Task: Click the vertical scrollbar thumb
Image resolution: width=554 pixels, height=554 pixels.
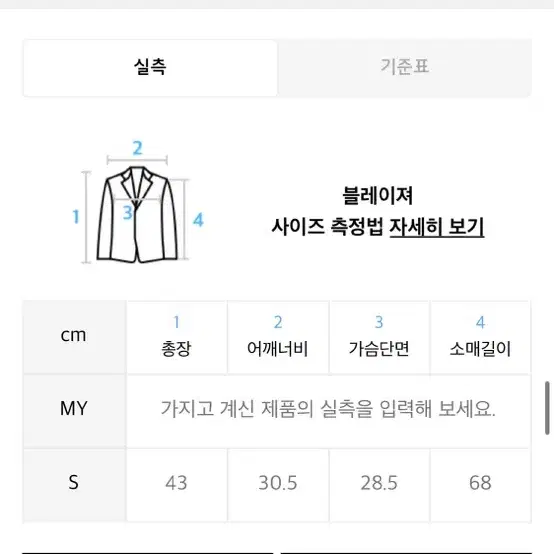Action: pyautogui.click(x=547, y=408)
